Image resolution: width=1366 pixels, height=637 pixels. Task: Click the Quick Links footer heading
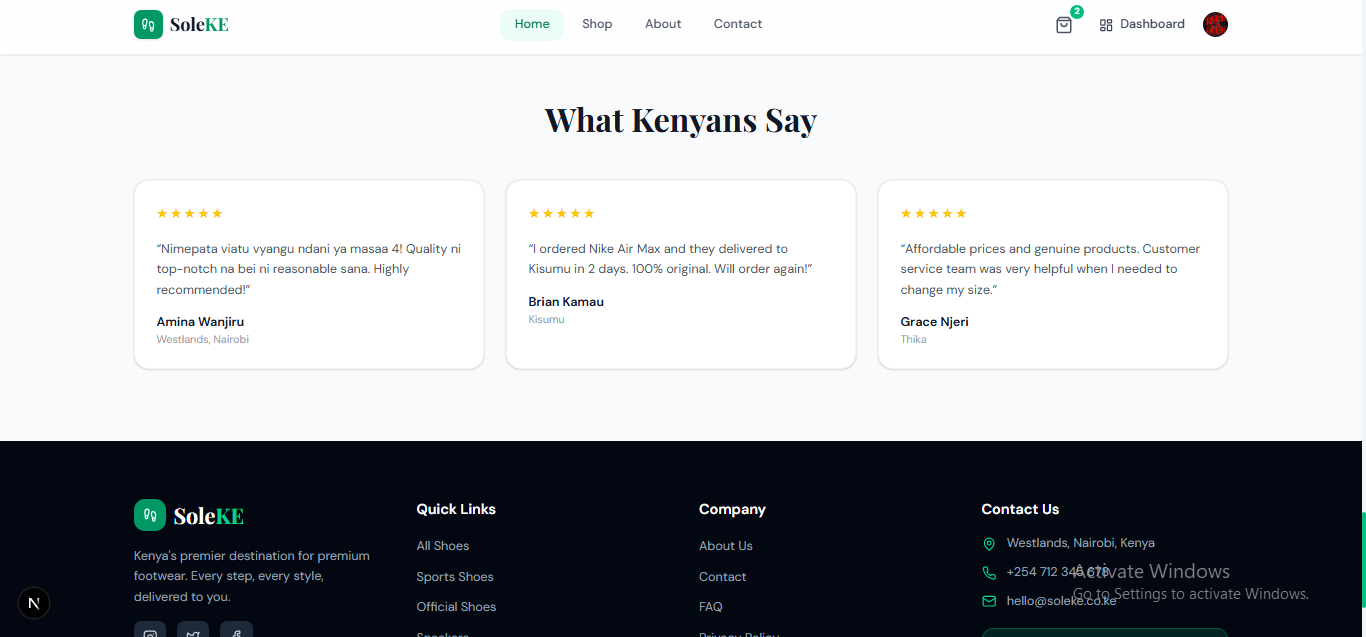[456, 509]
